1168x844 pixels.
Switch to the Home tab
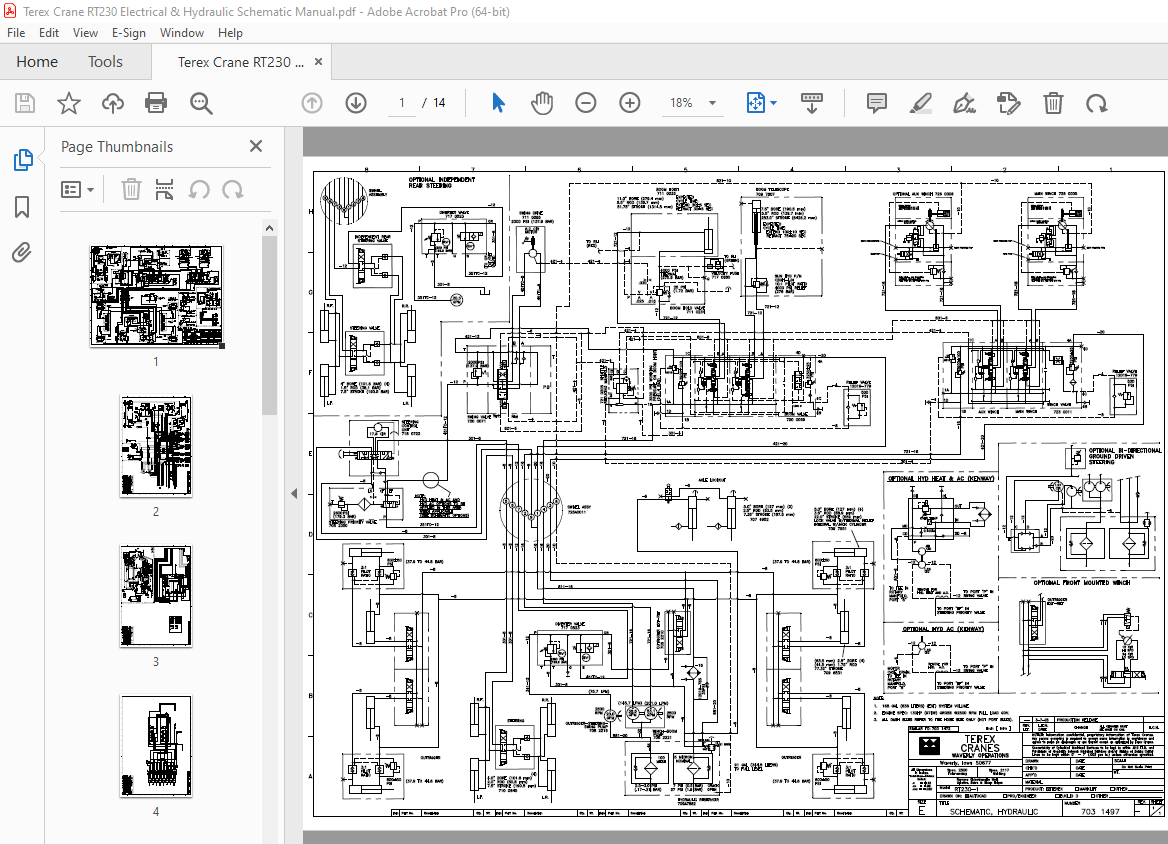(x=37, y=62)
